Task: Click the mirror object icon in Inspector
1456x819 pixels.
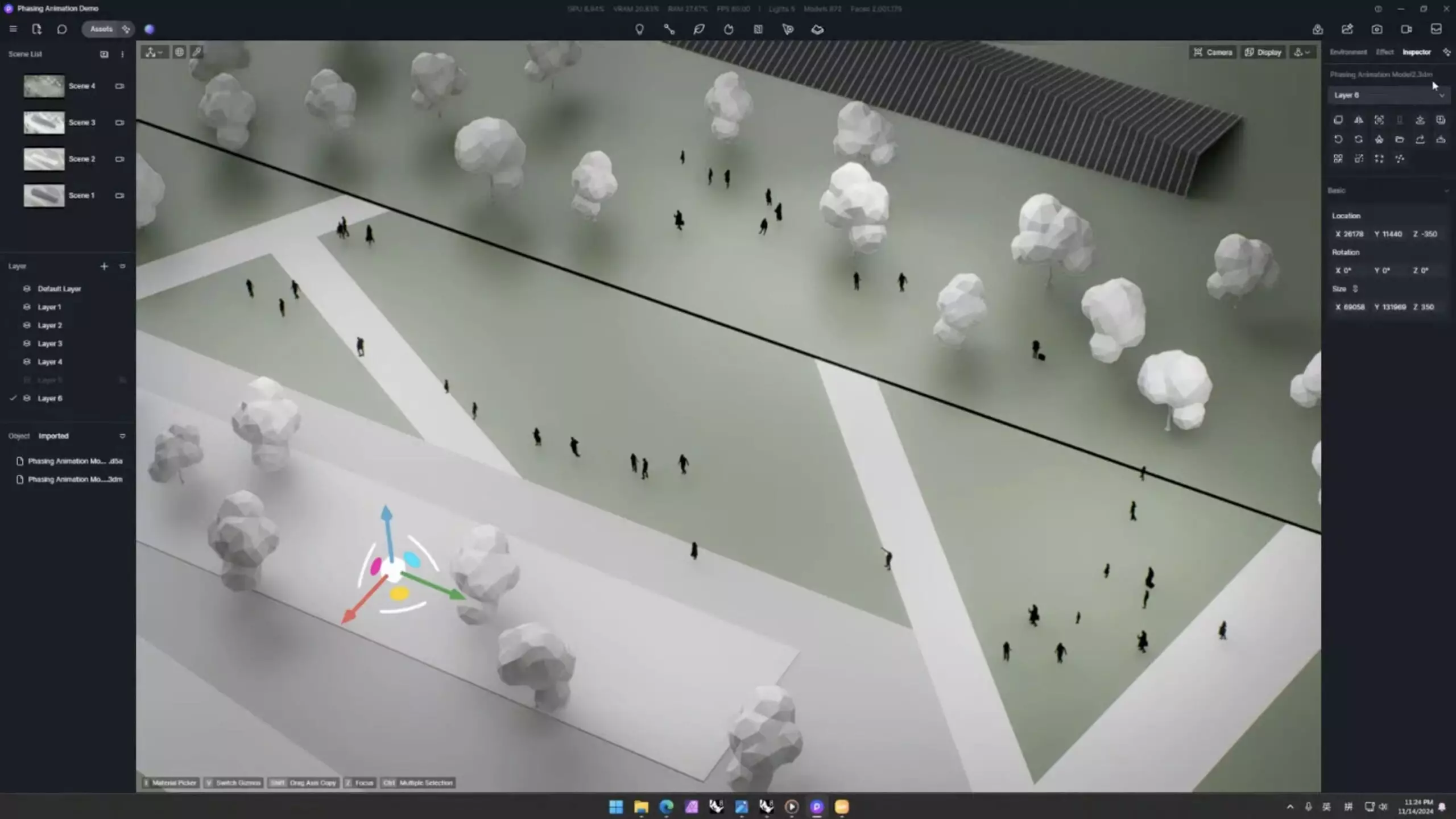Action: pyautogui.click(x=1358, y=120)
